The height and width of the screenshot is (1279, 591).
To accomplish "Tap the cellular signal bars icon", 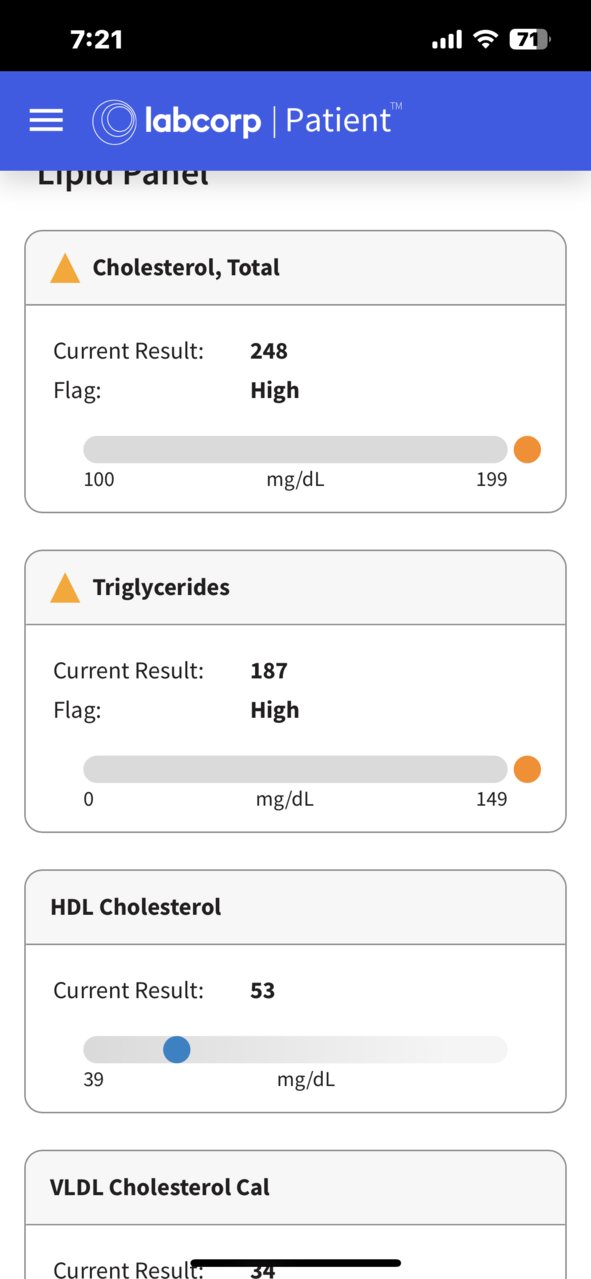I will point(447,40).
